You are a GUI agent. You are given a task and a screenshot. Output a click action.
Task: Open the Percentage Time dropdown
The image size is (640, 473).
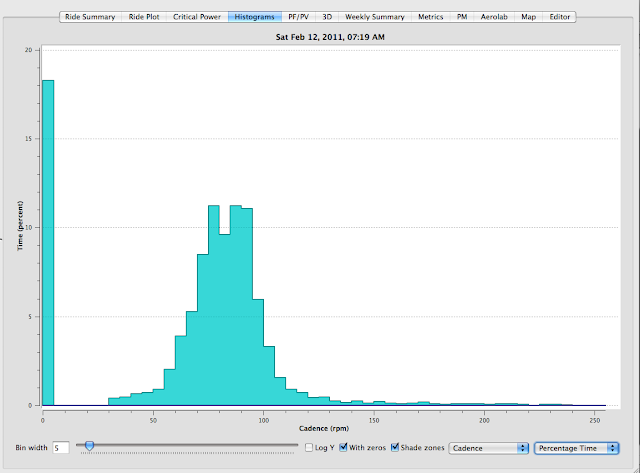pyautogui.click(x=577, y=448)
